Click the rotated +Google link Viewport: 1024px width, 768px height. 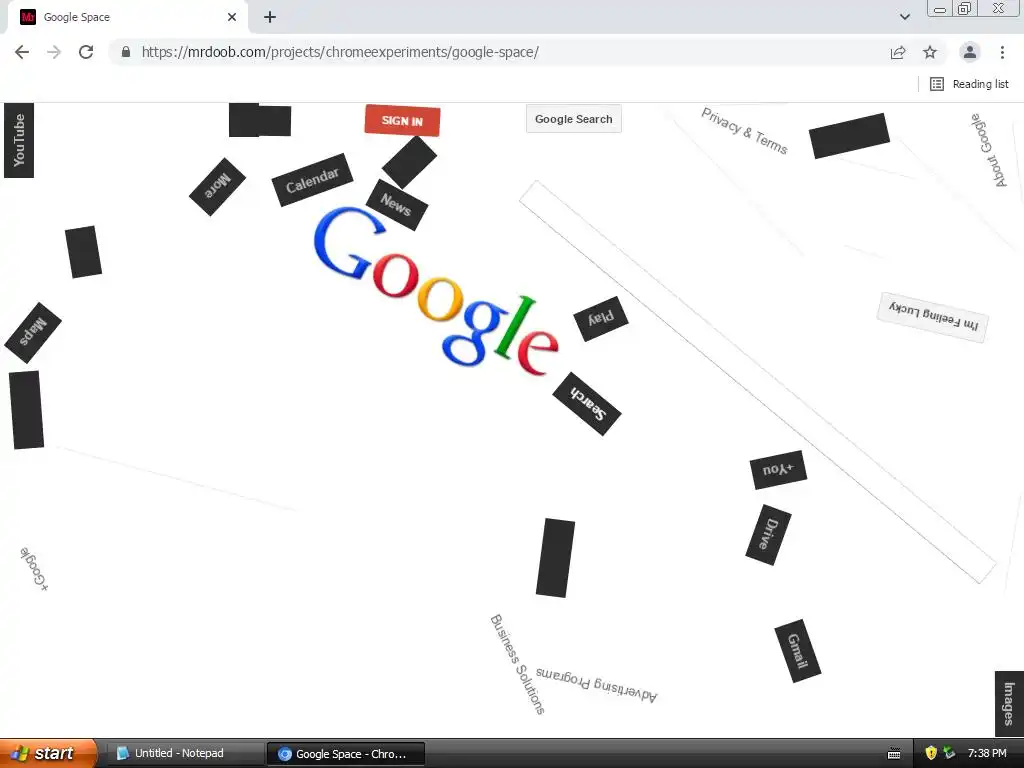[x=34, y=569]
